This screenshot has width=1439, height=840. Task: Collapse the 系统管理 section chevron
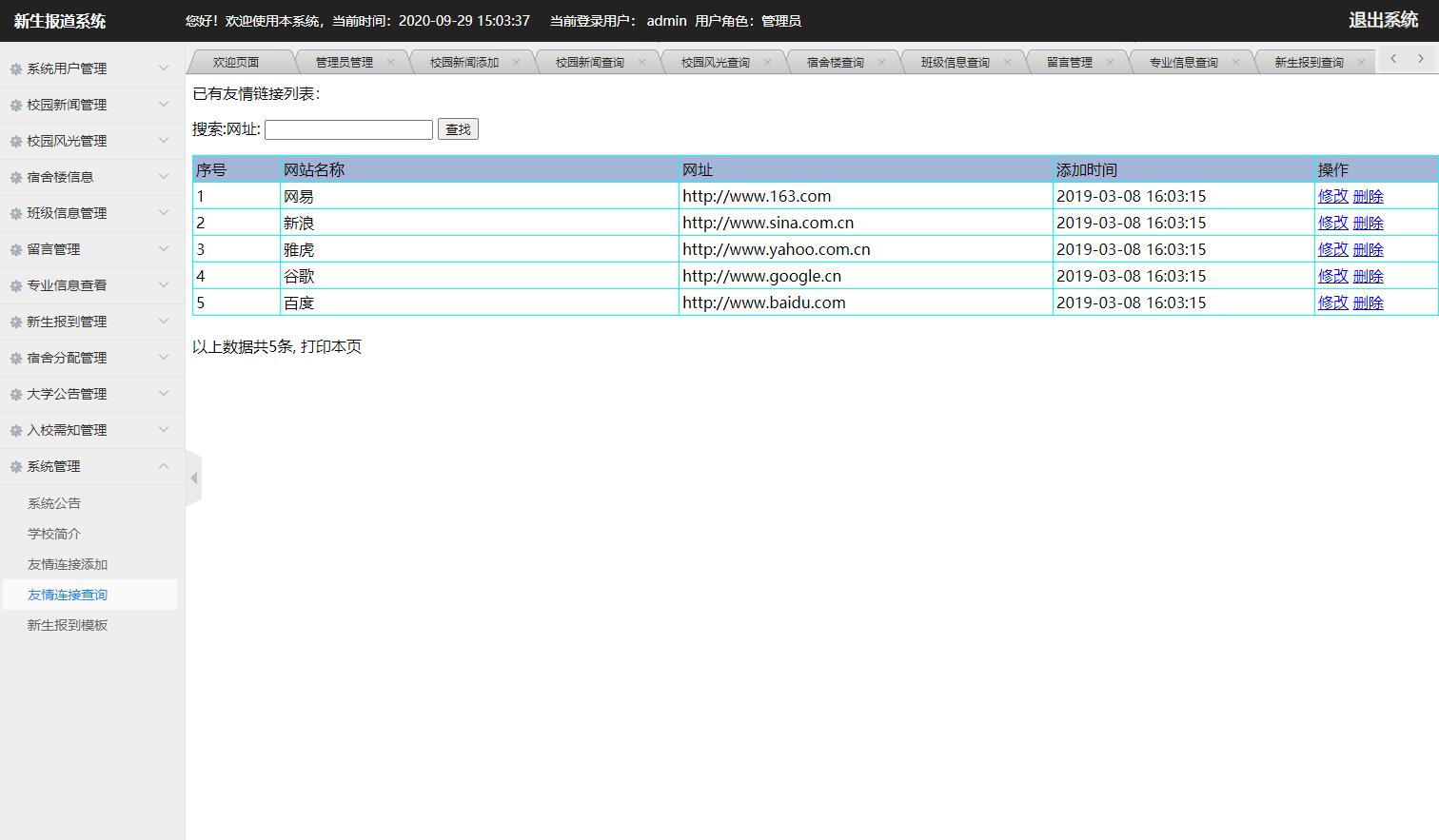(x=163, y=465)
